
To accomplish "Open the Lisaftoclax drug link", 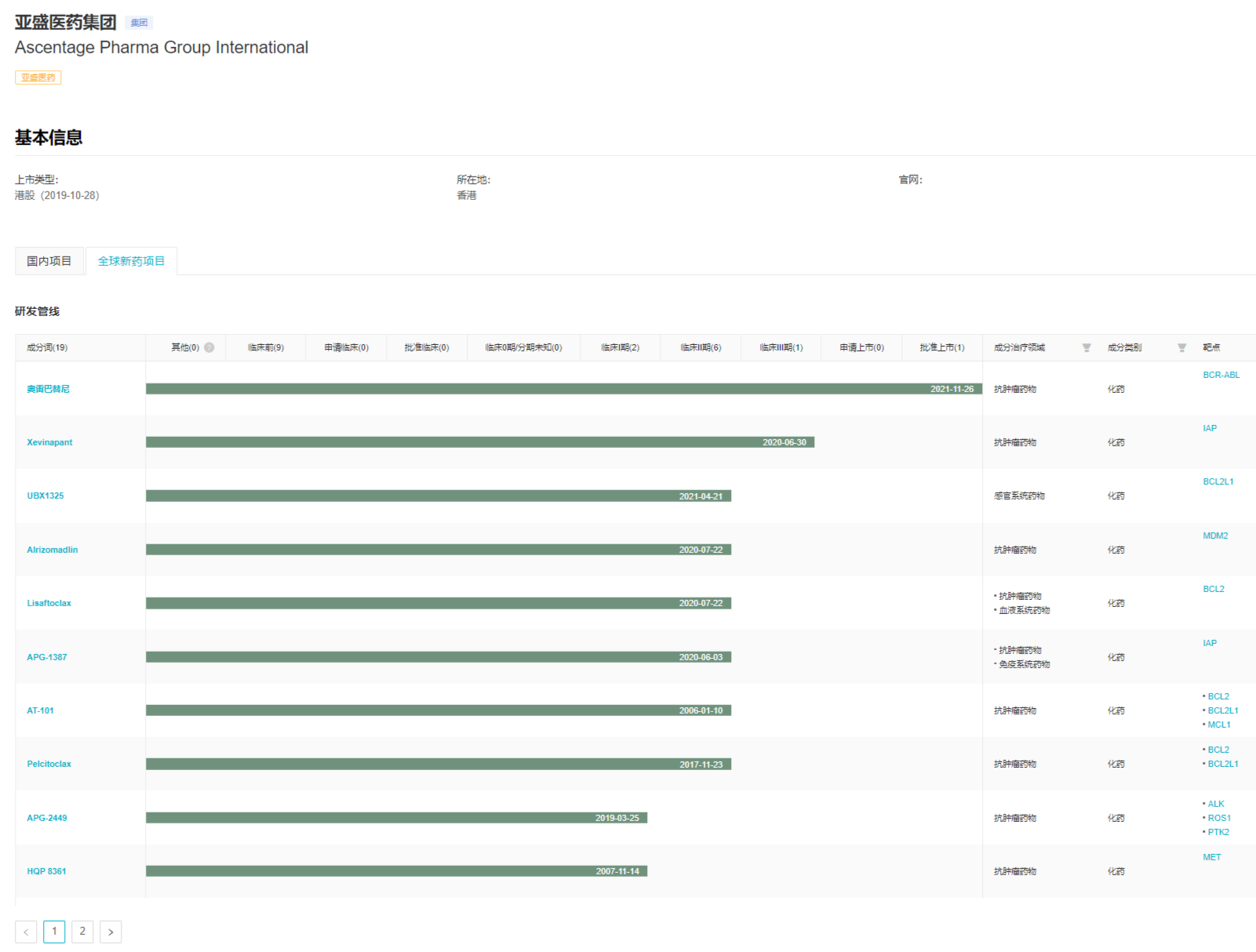I will coord(49,603).
